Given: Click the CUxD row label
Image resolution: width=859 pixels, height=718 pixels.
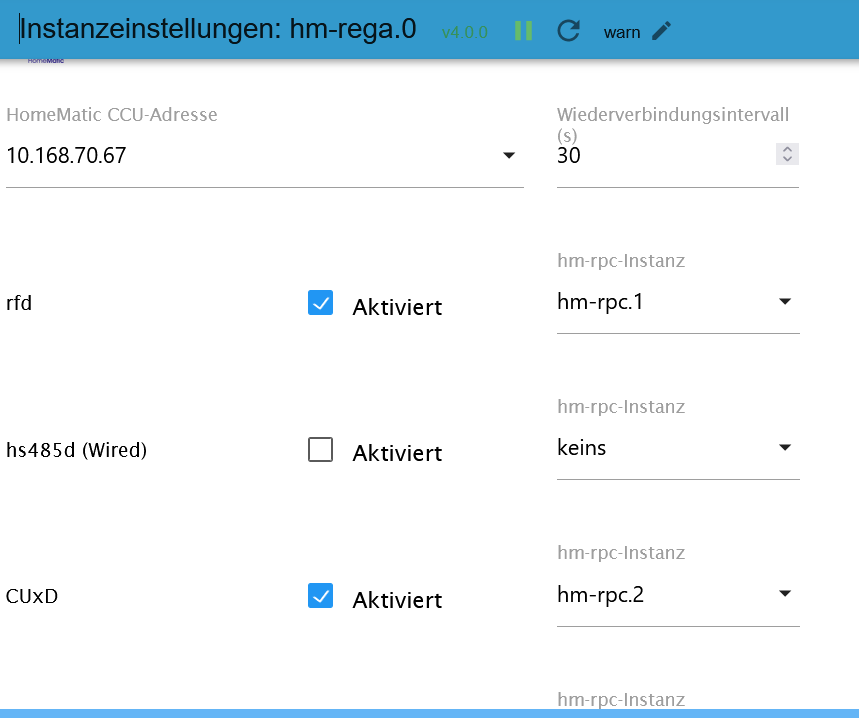Looking at the screenshot, I should (32, 596).
